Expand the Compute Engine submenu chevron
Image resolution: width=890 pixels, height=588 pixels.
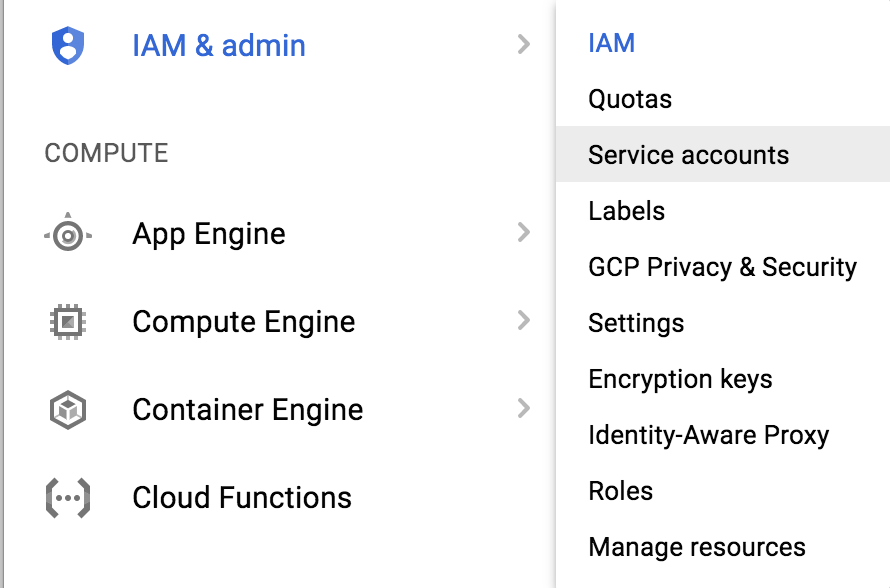click(x=523, y=321)
